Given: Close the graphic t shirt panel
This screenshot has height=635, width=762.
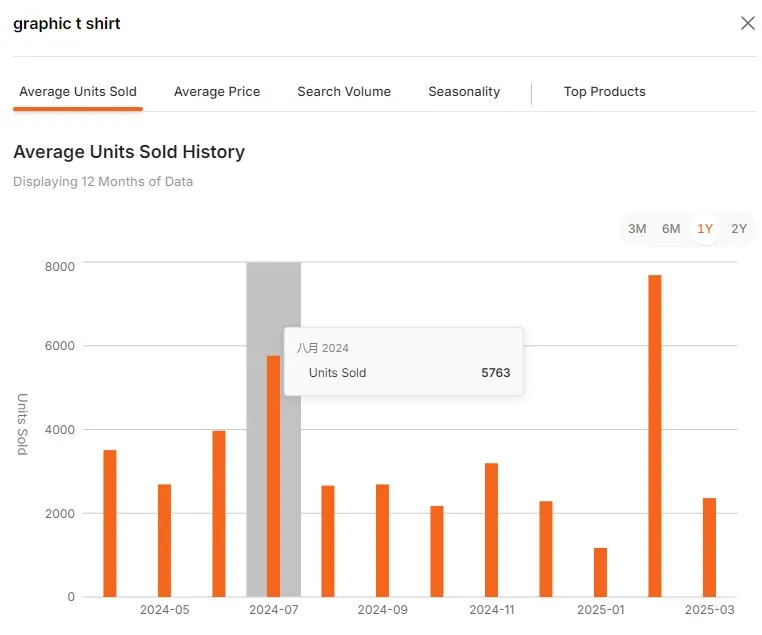Looking at the screenshot, I should coord(747,23).
